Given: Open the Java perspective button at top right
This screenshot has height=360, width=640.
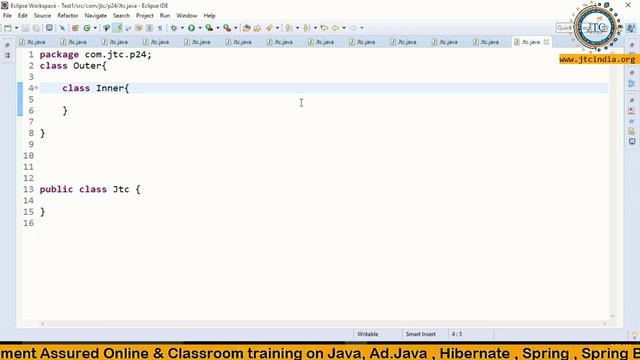Looking at the screenshot, I should click(631, 28).
